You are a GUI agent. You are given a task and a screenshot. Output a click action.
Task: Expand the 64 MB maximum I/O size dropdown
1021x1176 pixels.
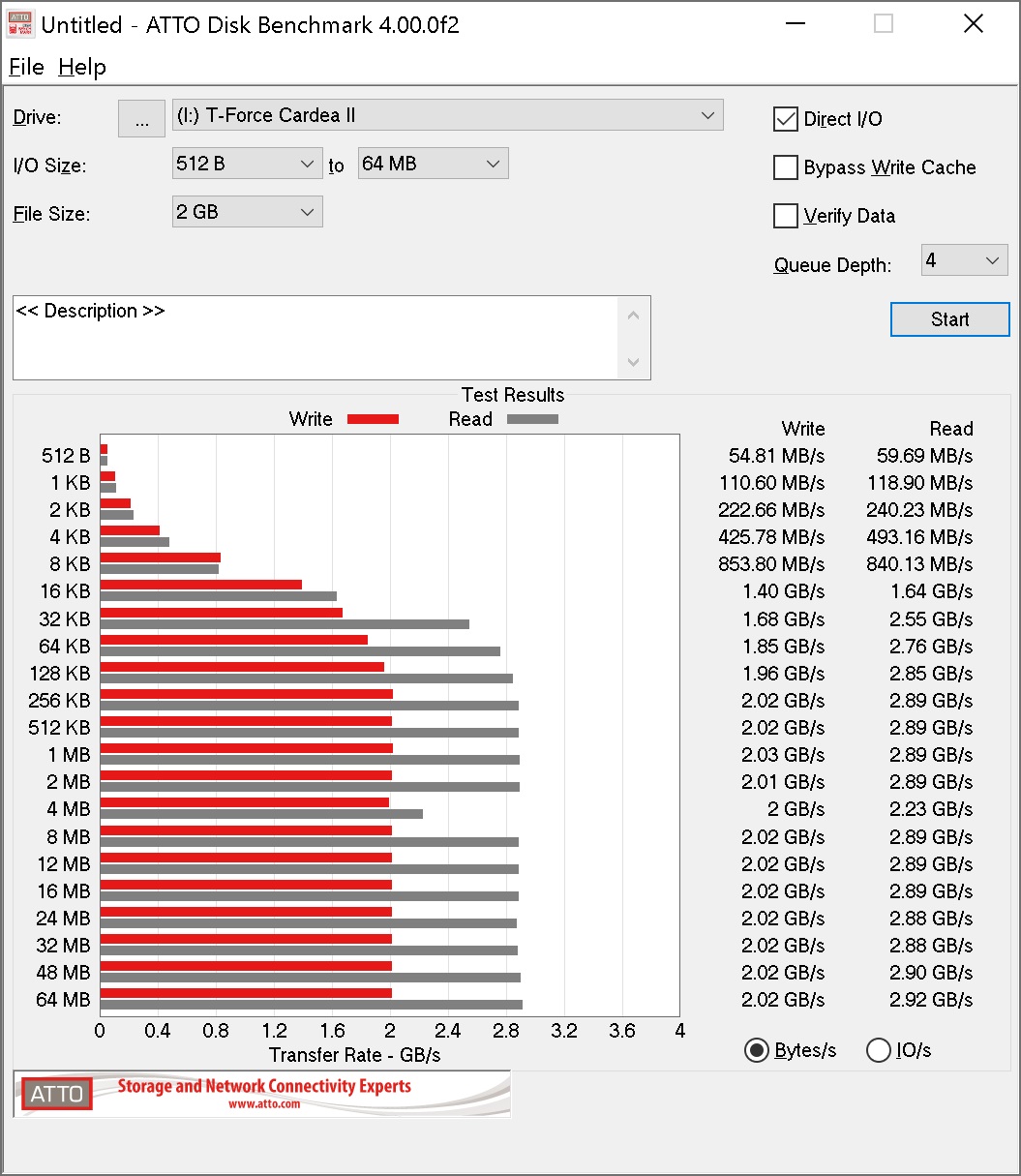(433, 164)
